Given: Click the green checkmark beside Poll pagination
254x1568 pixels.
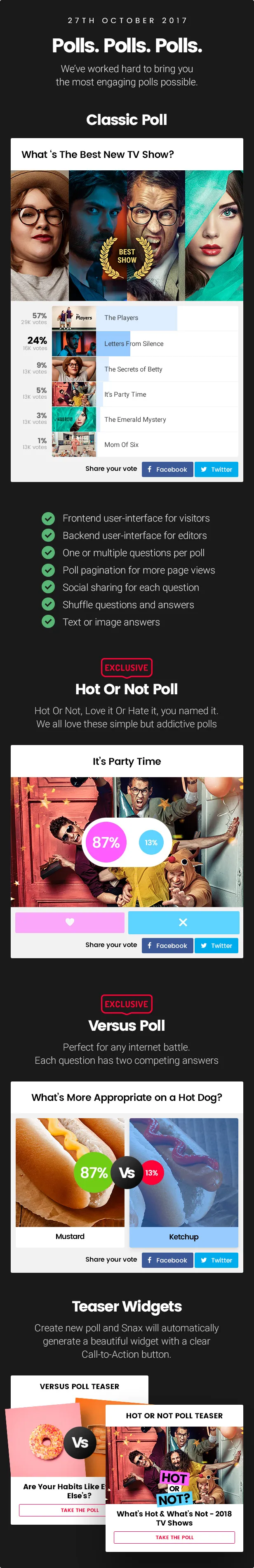Looking at the screenshot, I should pyautogui.click(x=48, y=570).
